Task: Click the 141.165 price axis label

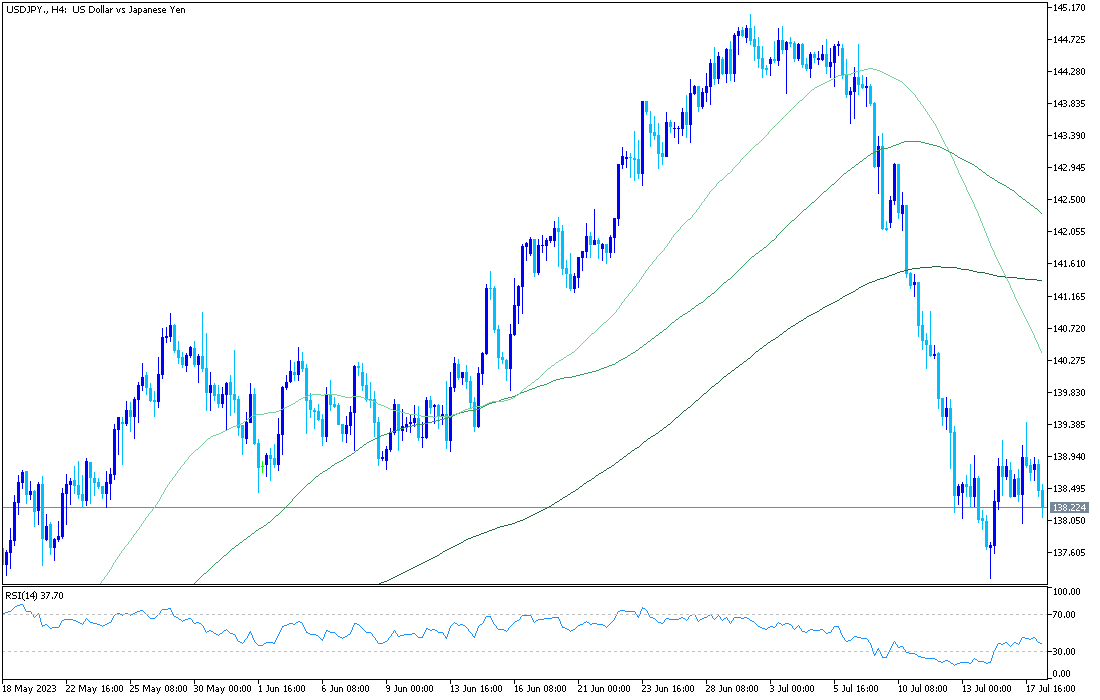Action: (1070, 296)
